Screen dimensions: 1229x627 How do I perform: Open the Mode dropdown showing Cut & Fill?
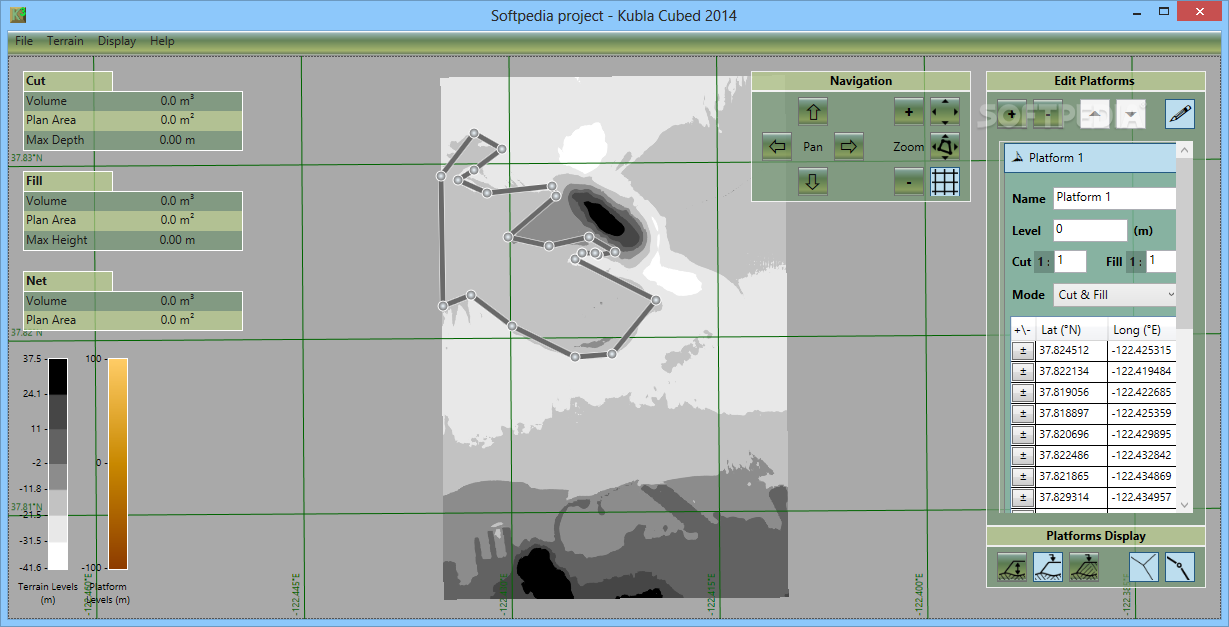pos(1115,295)
